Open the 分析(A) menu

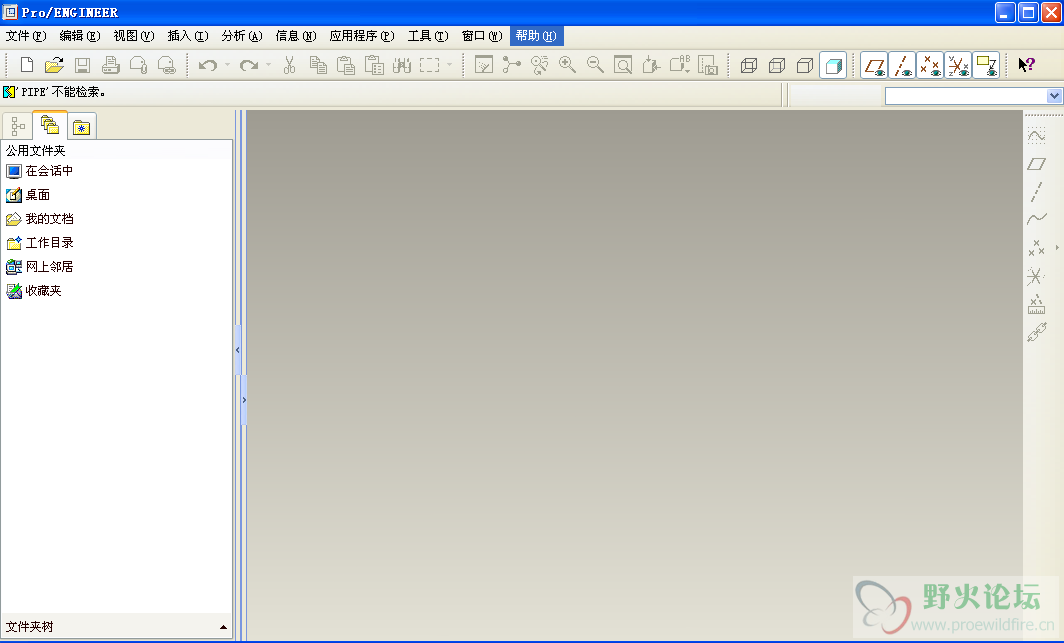tap(242, 36)
